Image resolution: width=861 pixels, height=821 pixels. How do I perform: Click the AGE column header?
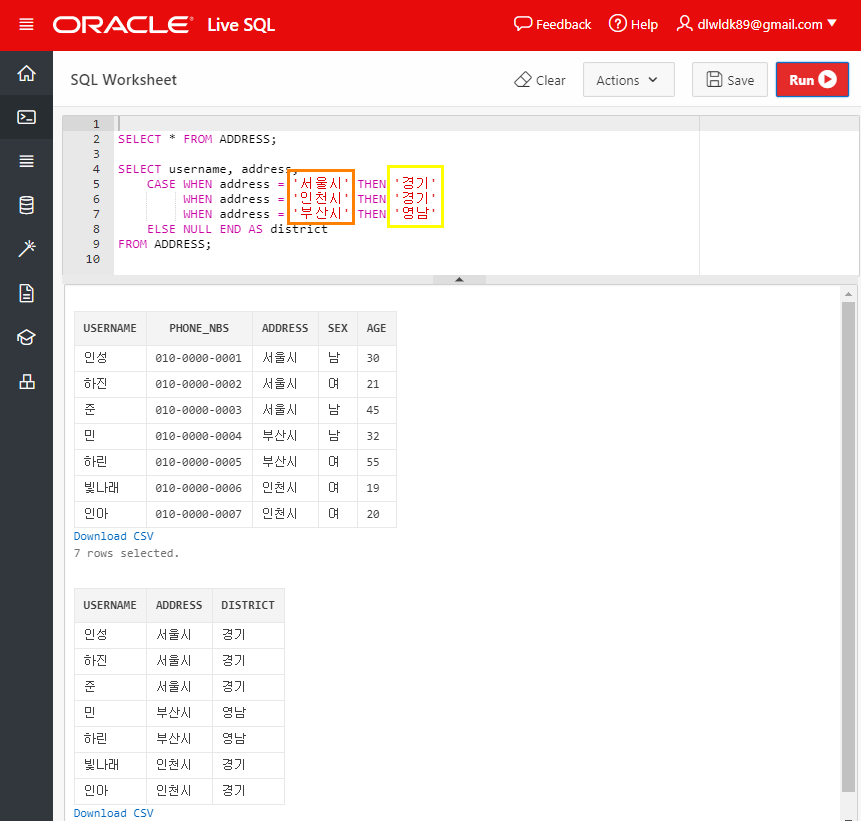(x=377, y=328)
